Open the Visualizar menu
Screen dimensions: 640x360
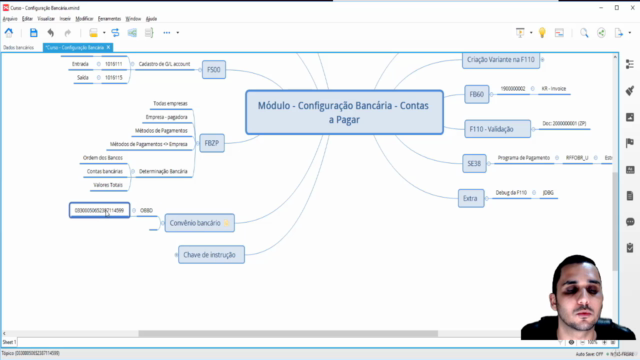[x=46, y=19]
